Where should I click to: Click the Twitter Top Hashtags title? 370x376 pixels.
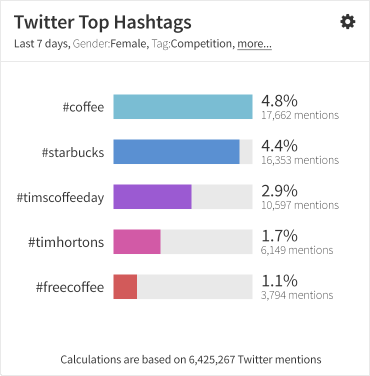(103, 22)
